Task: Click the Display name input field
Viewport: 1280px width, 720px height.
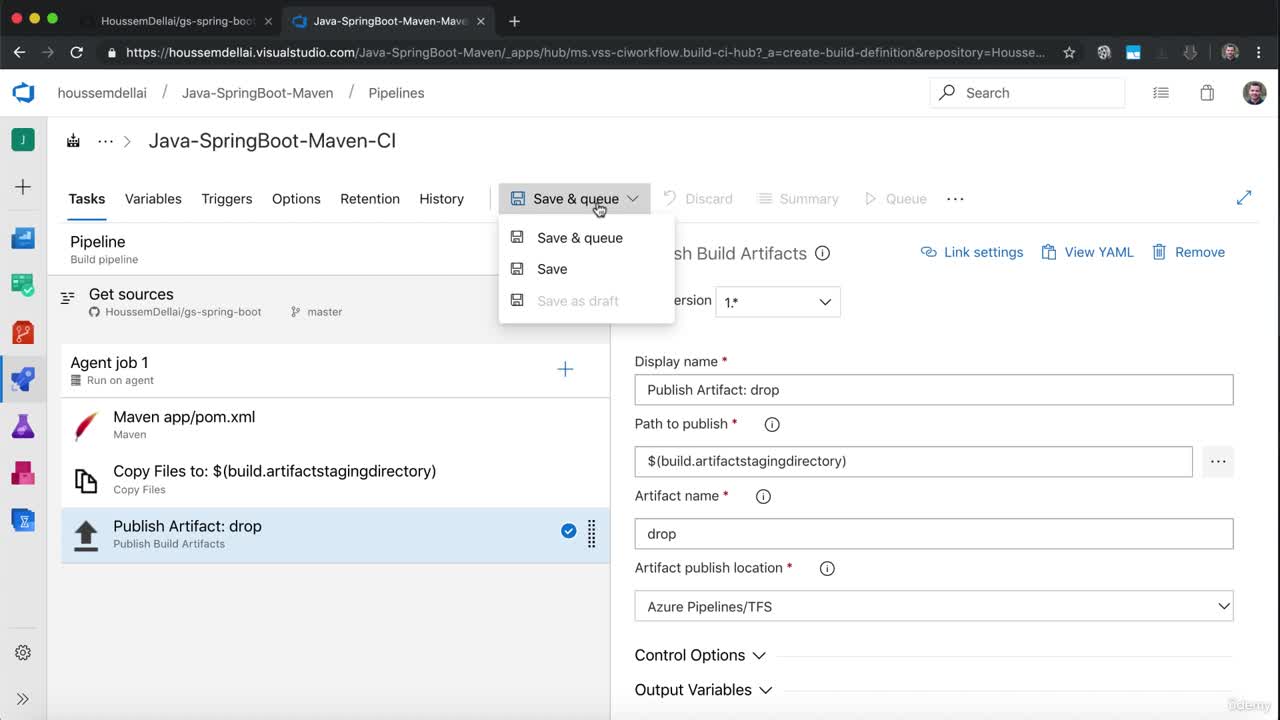Action: 934,390
